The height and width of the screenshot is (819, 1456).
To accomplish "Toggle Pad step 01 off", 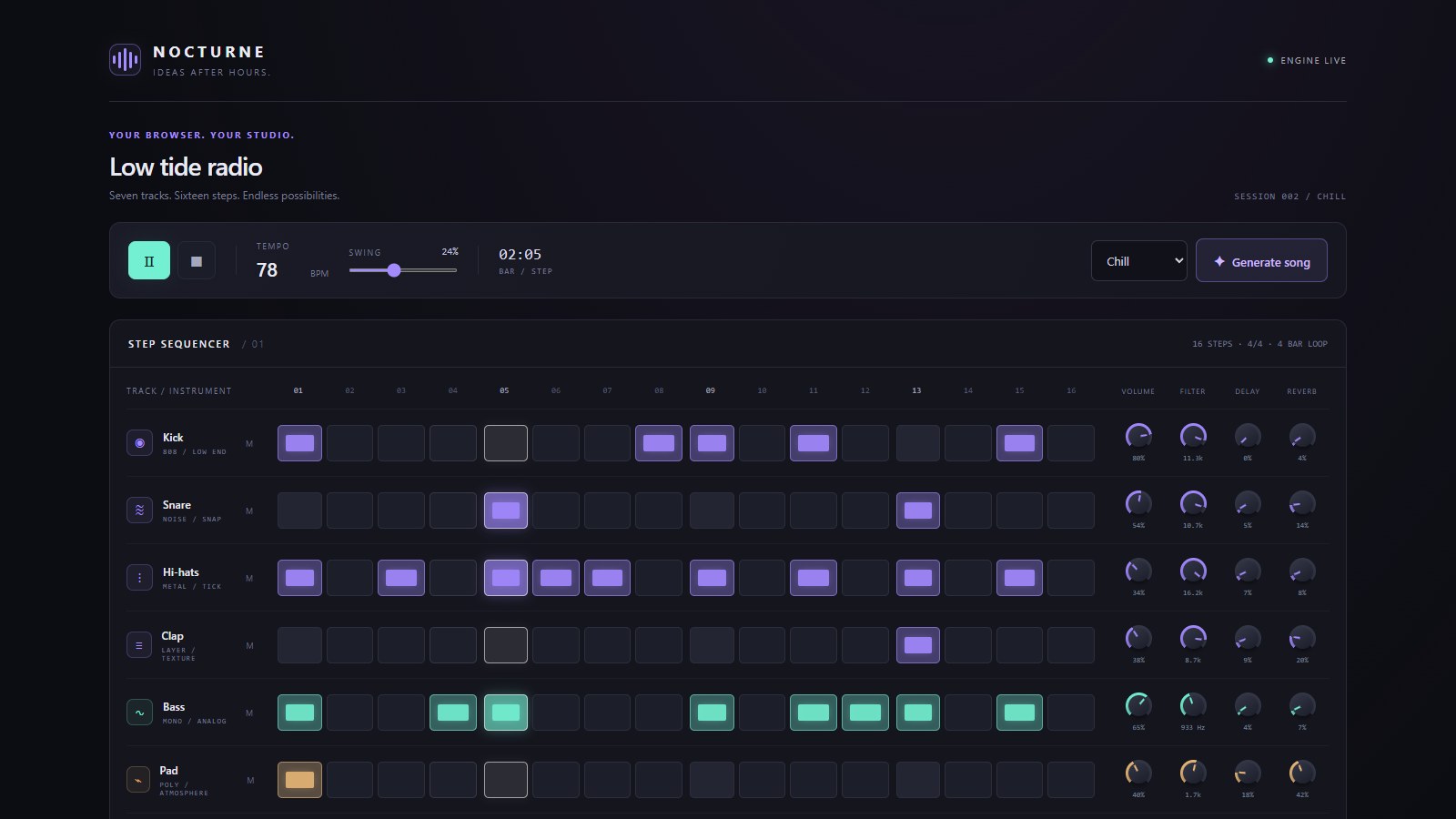I will coord(299,780).
